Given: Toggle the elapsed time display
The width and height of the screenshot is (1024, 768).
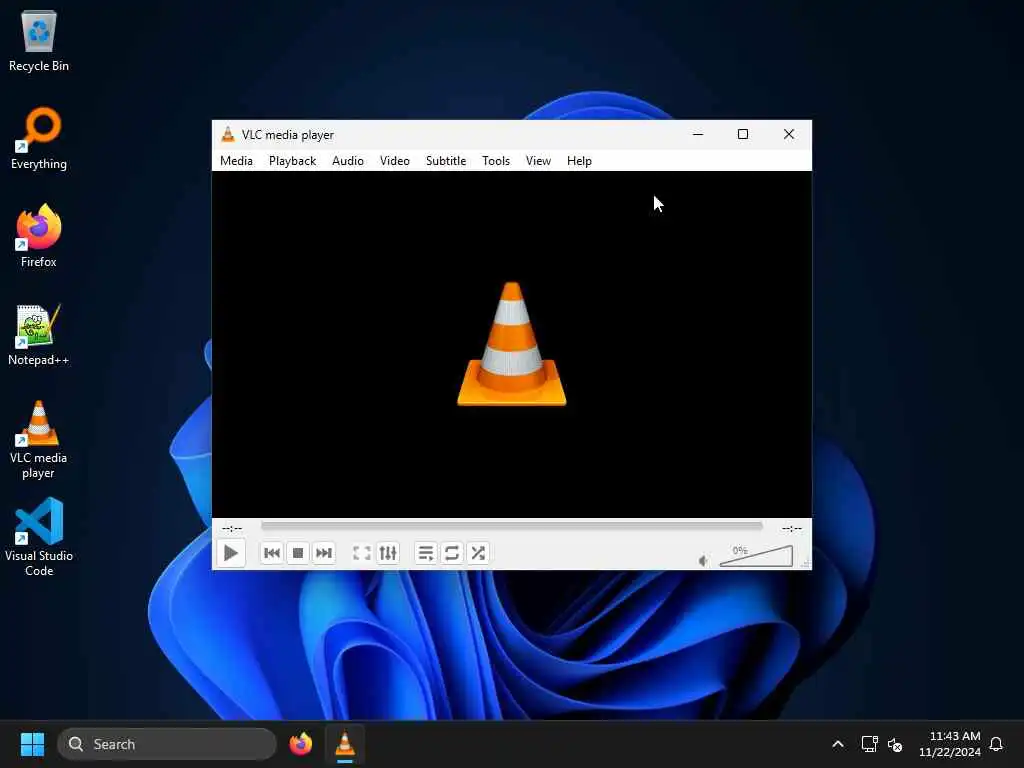Looking at the screenshot, I should (x=232, y=528).
